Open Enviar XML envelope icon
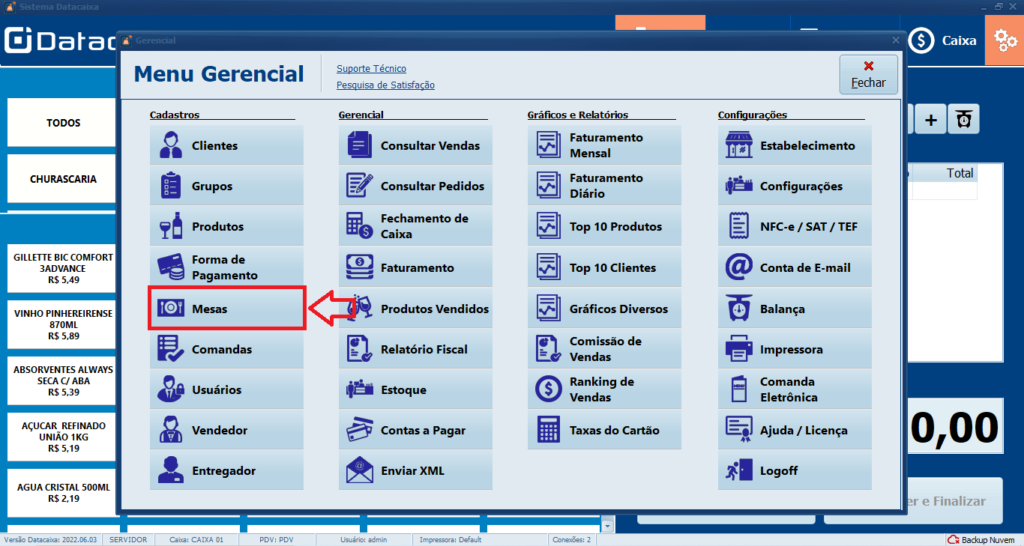Image resolution: width=1024 pixels, height=546 pixels. [x=358, y=471]
